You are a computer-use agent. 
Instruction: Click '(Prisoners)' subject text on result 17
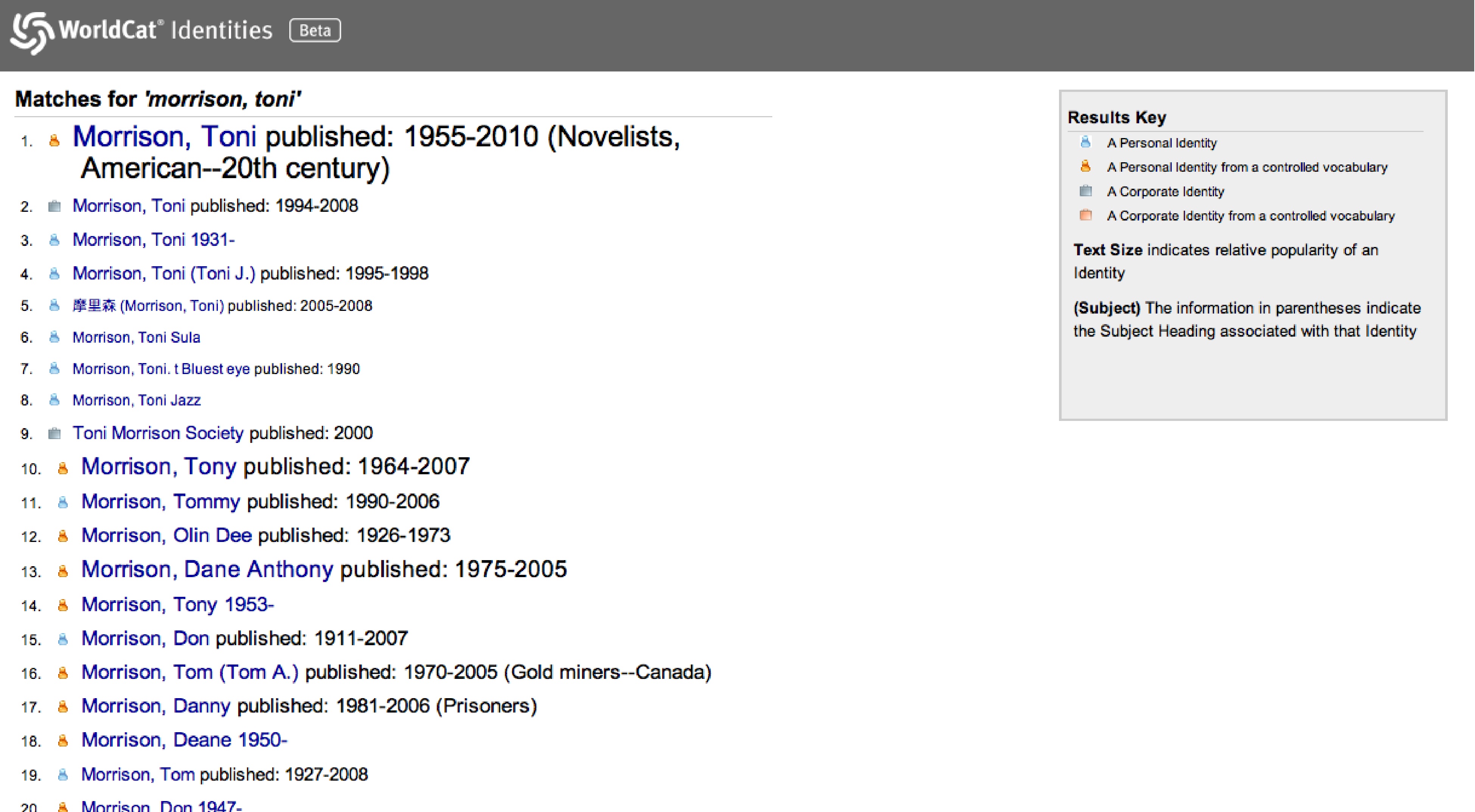pyautogui.click(x=487, y=706)
